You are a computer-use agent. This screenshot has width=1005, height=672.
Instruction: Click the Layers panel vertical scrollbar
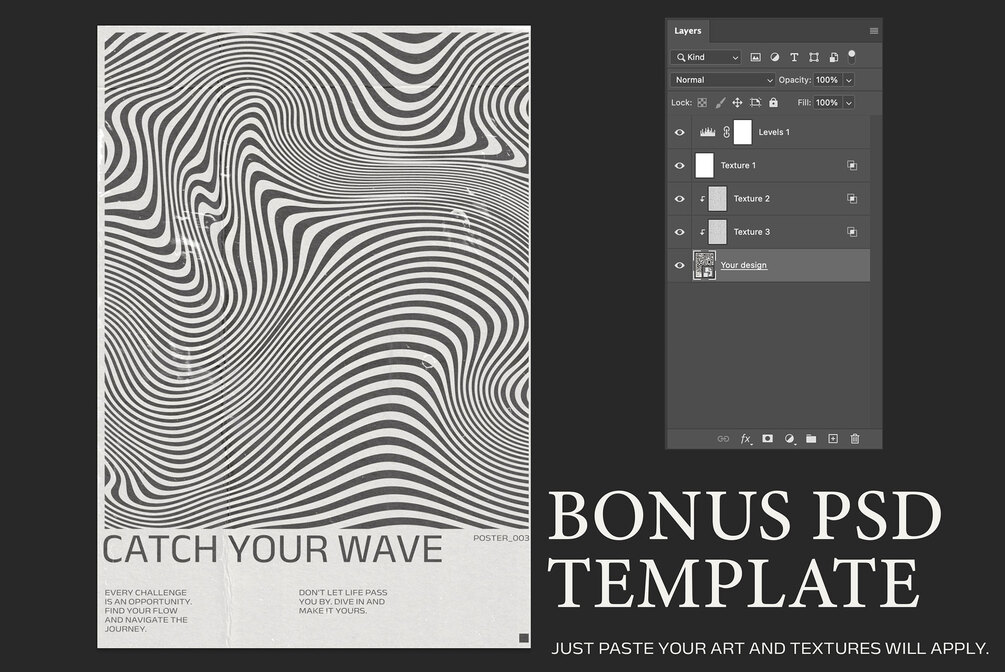[x=876, y=272]
